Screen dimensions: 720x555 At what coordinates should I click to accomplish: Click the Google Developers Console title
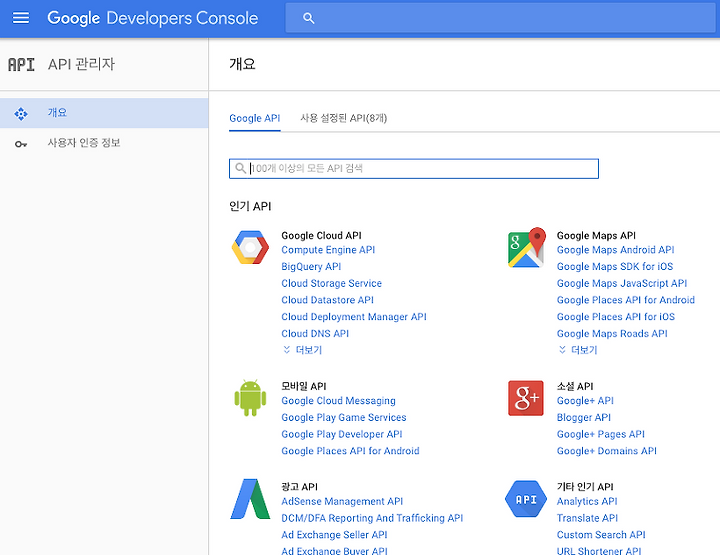point(152,18)
